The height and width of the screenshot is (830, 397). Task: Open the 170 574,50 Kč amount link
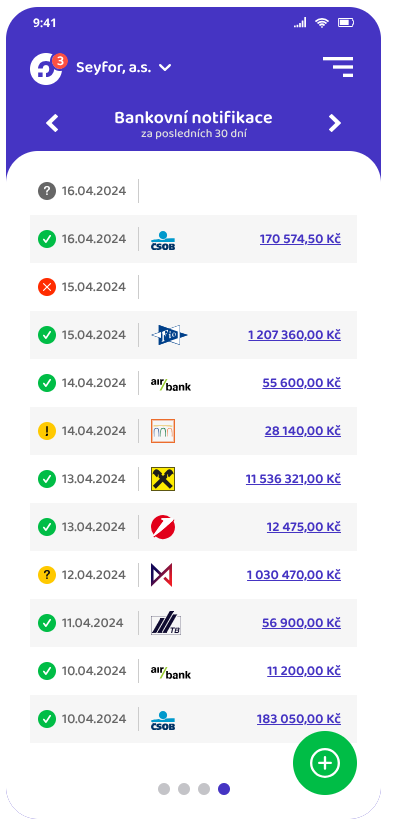pos(300,239)
